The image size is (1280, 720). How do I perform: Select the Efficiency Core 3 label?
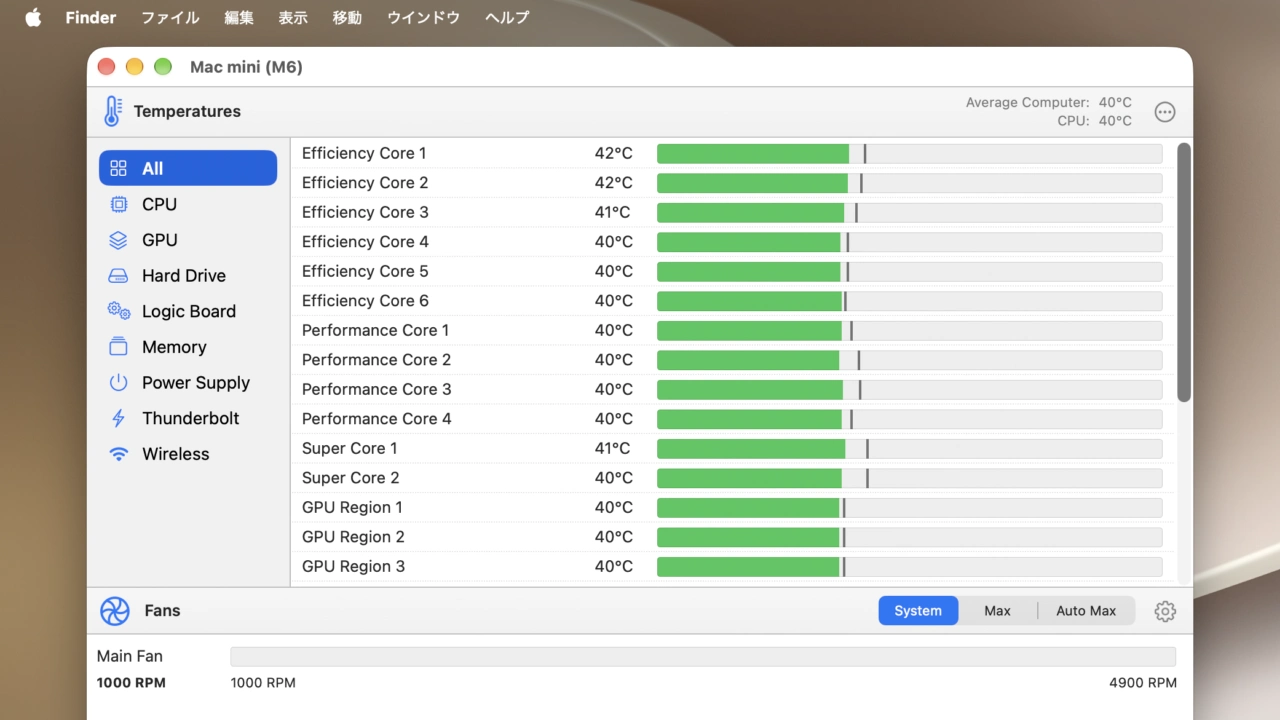pyautogui.click(x=365, y=212)
